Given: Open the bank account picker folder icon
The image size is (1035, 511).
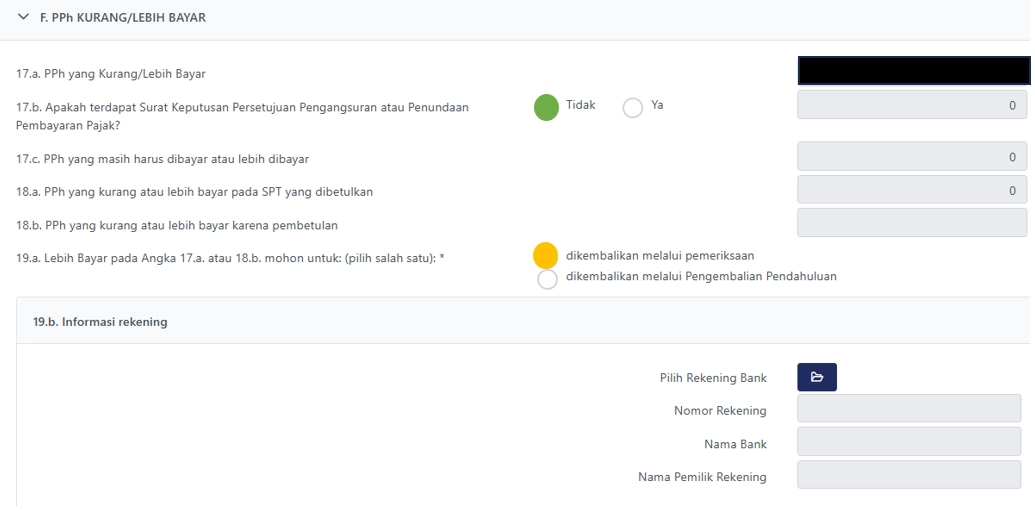Looking at the screenshot, I should pyautogui.click(x=816, y=377).
